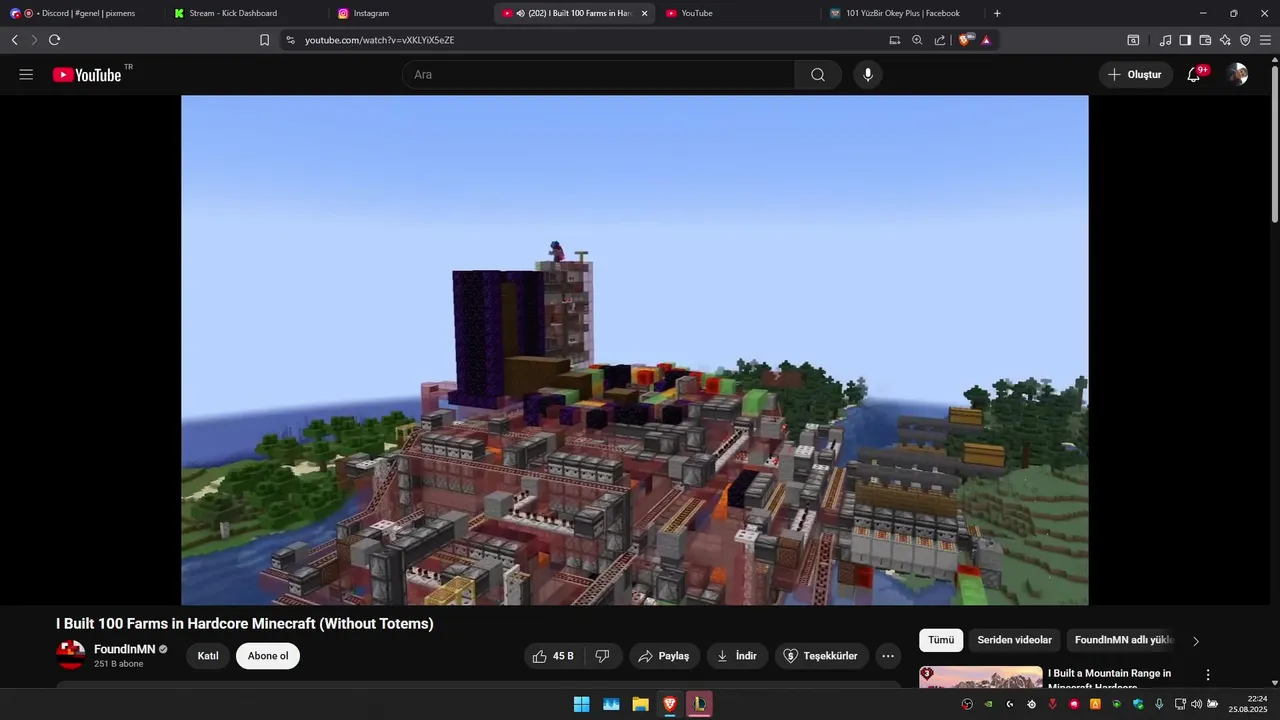Viewport: 1280px width, 720px height.
Task: Open a new browser tab
Action: click(x=997, y=13)
